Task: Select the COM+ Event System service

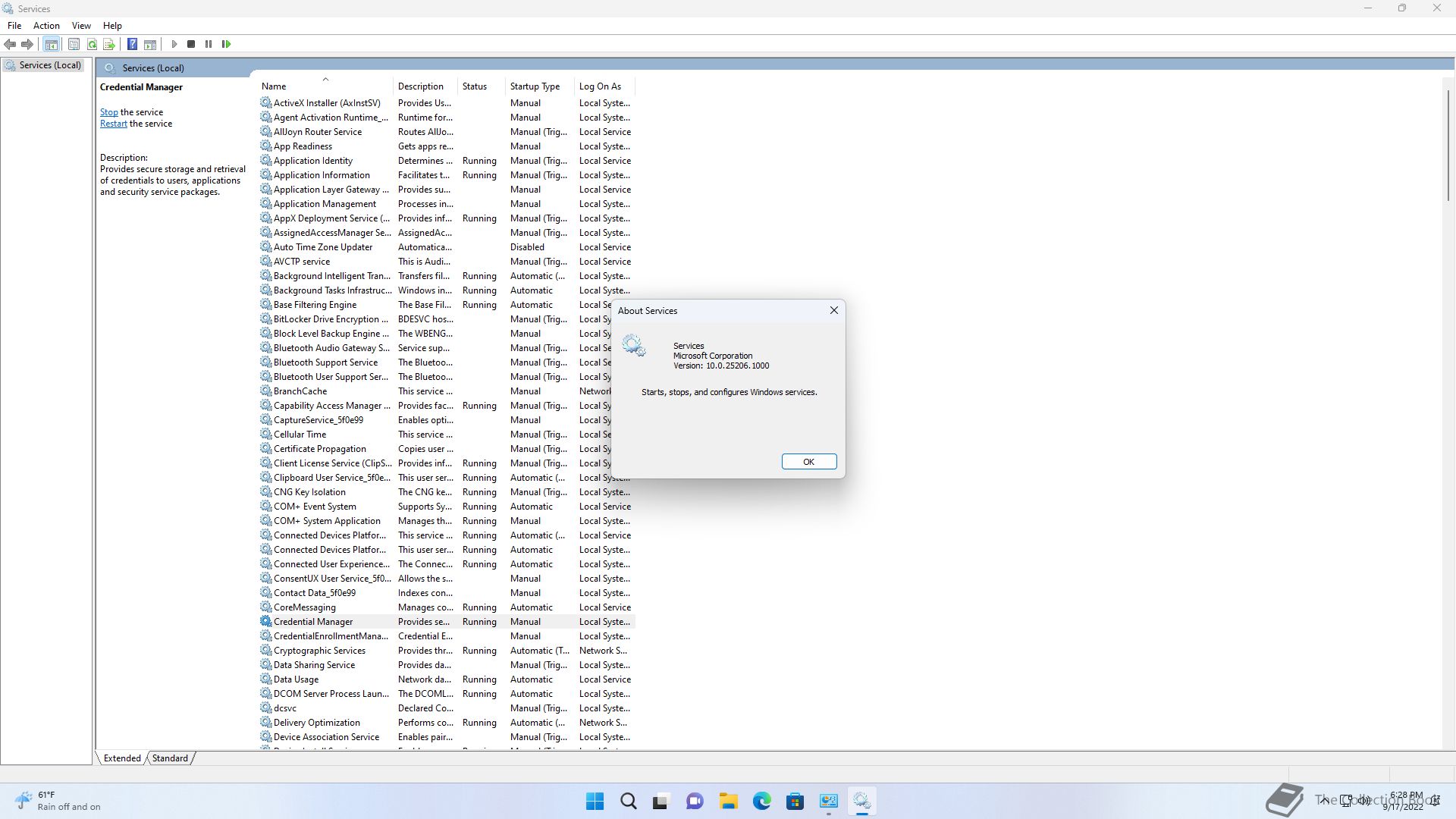Action: point(447,507)
